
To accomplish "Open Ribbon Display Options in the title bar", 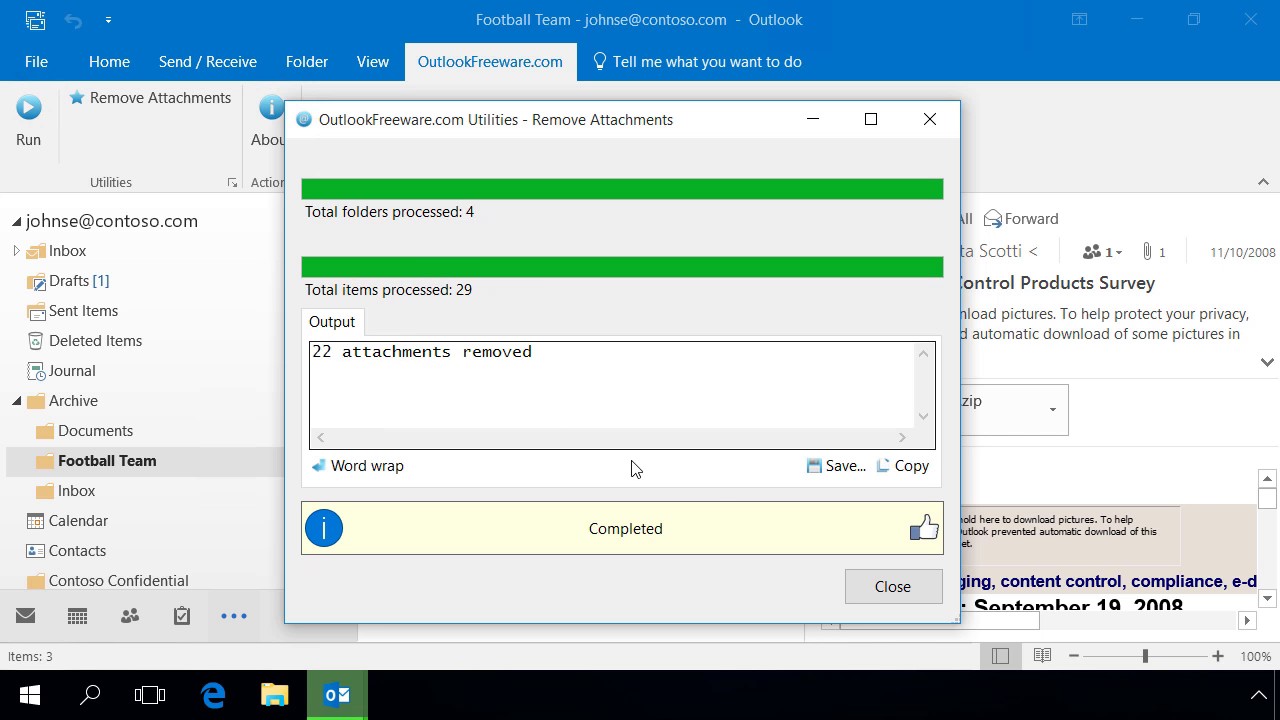I will tap(1080, 19).
